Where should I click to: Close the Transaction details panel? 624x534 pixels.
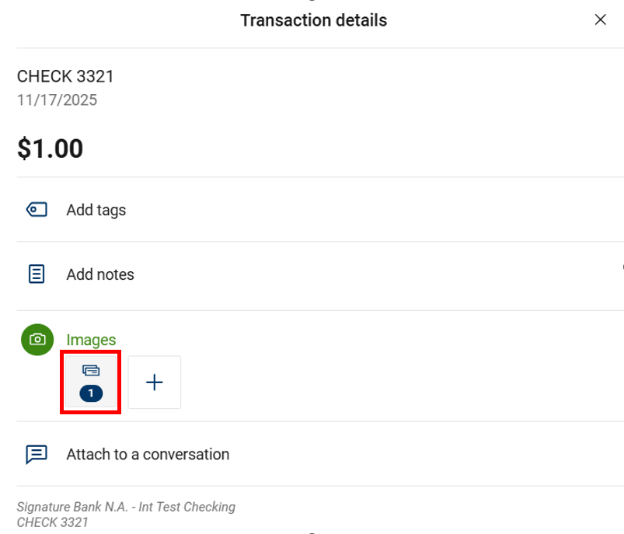600,20
